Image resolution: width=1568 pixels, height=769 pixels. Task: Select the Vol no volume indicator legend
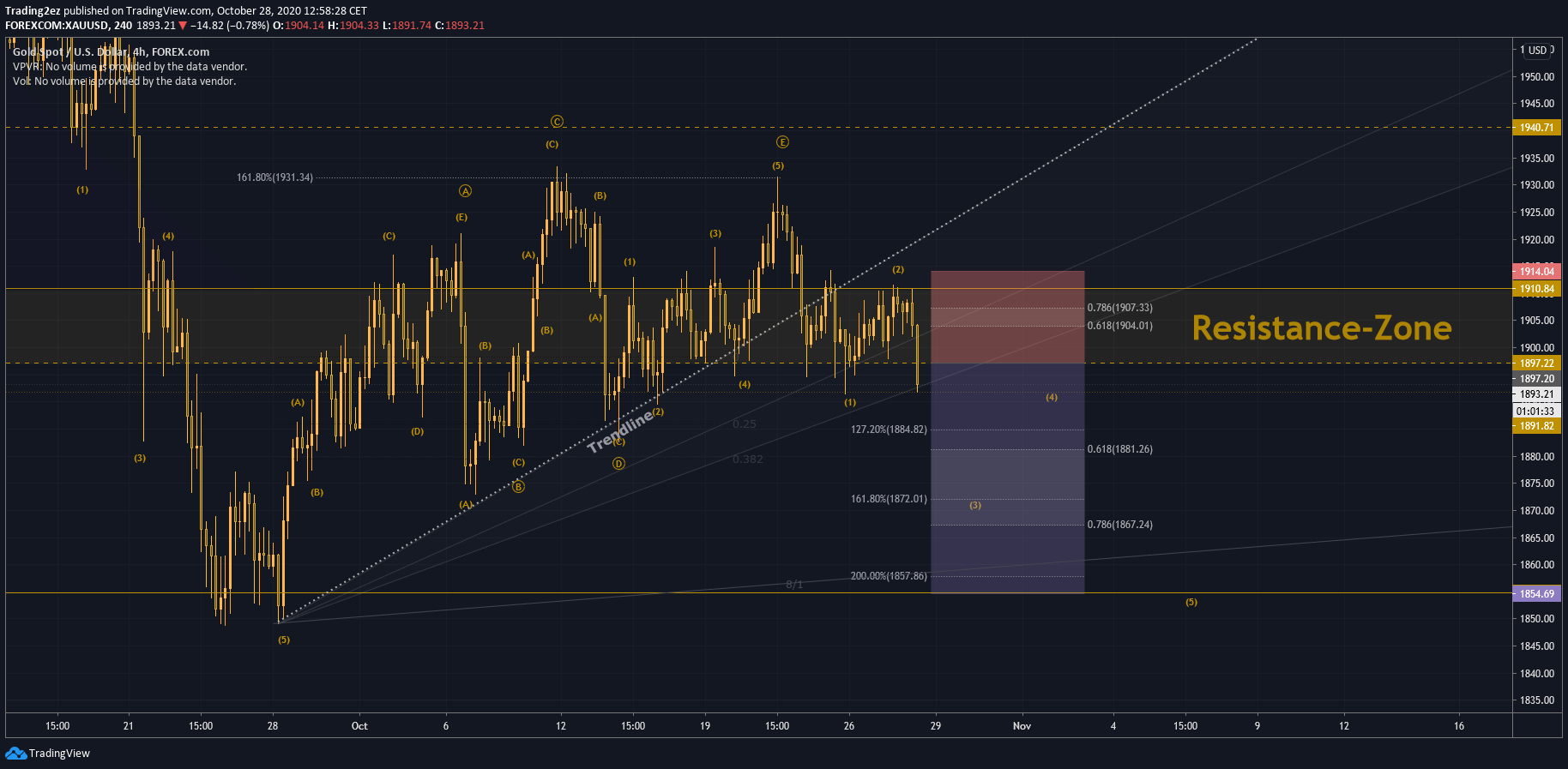[x=124, y=81]
